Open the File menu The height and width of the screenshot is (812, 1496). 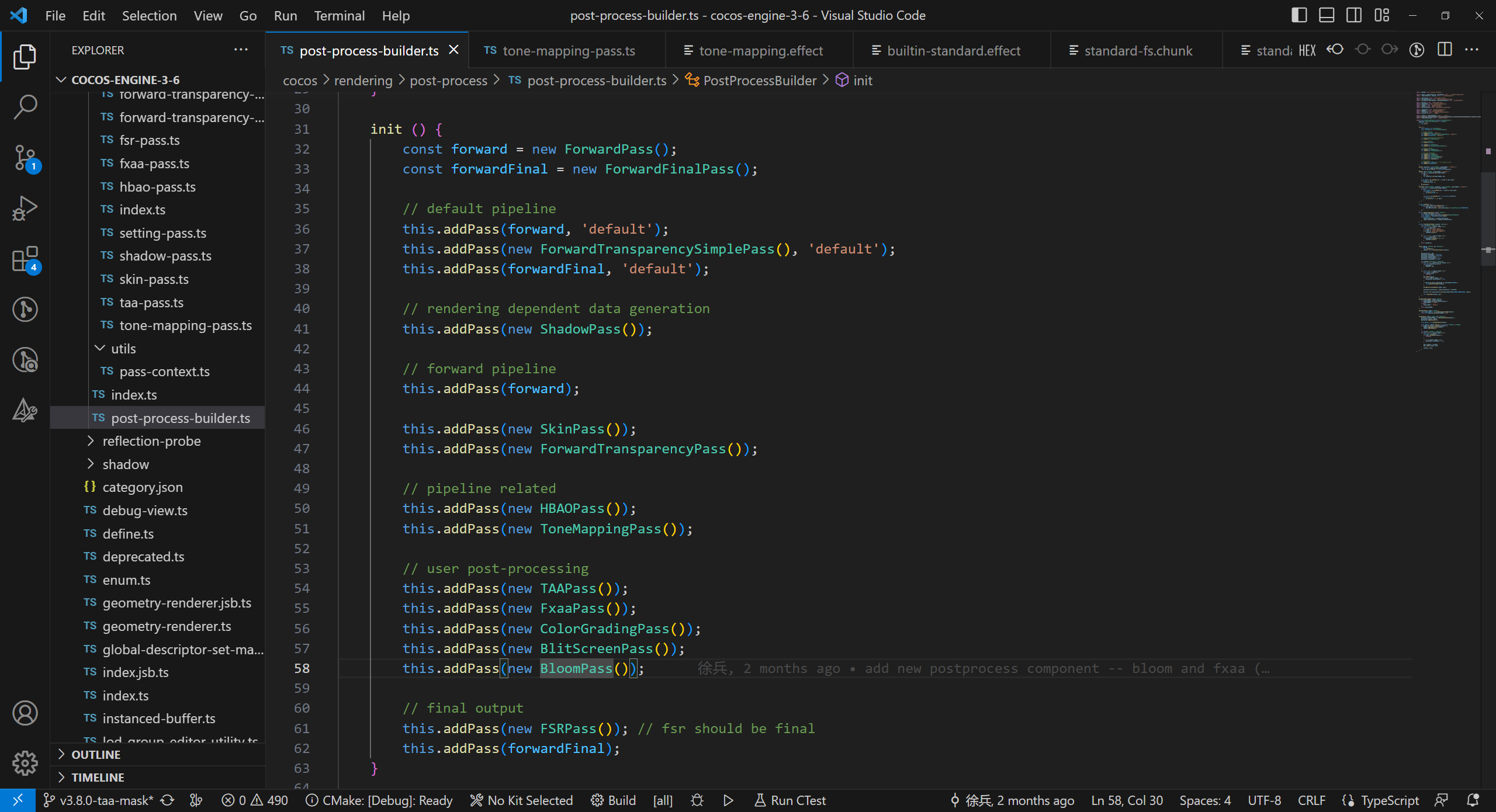tap(56, 16)
